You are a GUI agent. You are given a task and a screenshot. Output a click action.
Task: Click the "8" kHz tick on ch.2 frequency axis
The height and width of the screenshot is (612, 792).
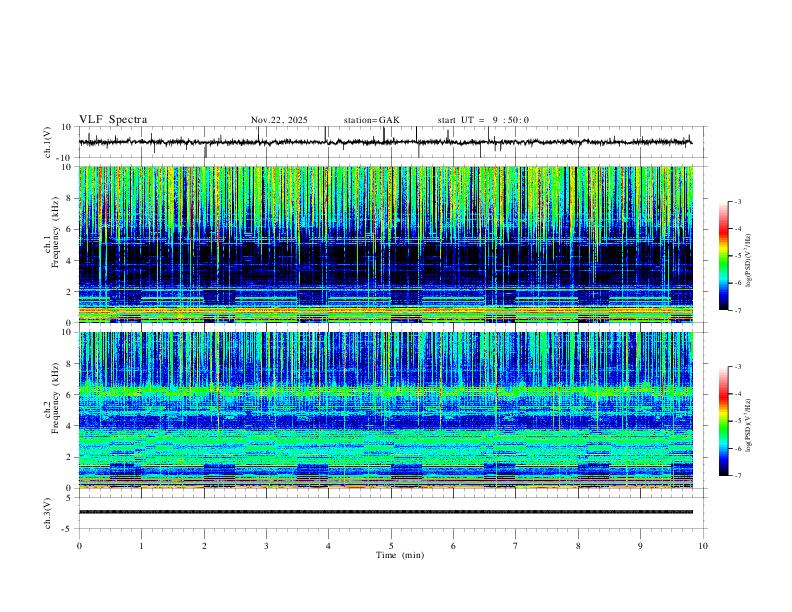(x=70, y=364)
